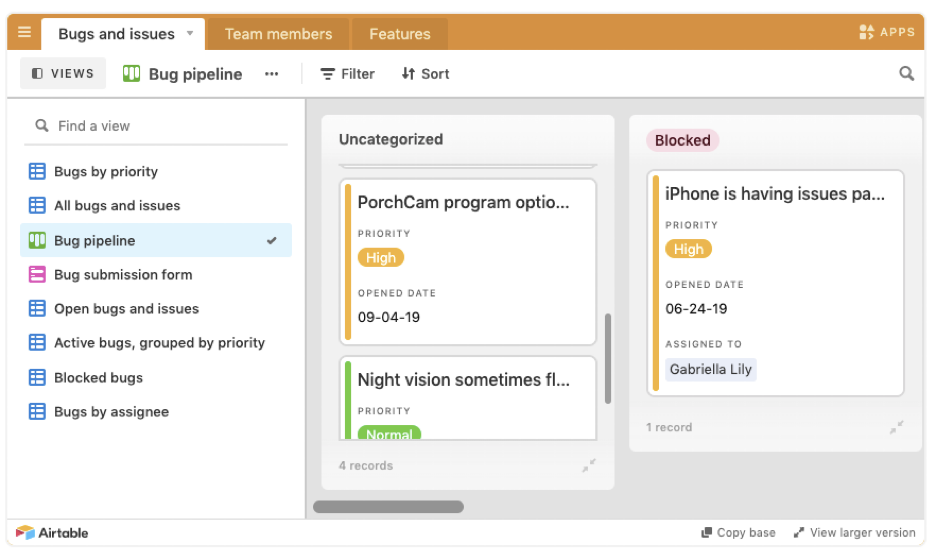
Task: Open the hamburger menu icon
Action: 24,32
